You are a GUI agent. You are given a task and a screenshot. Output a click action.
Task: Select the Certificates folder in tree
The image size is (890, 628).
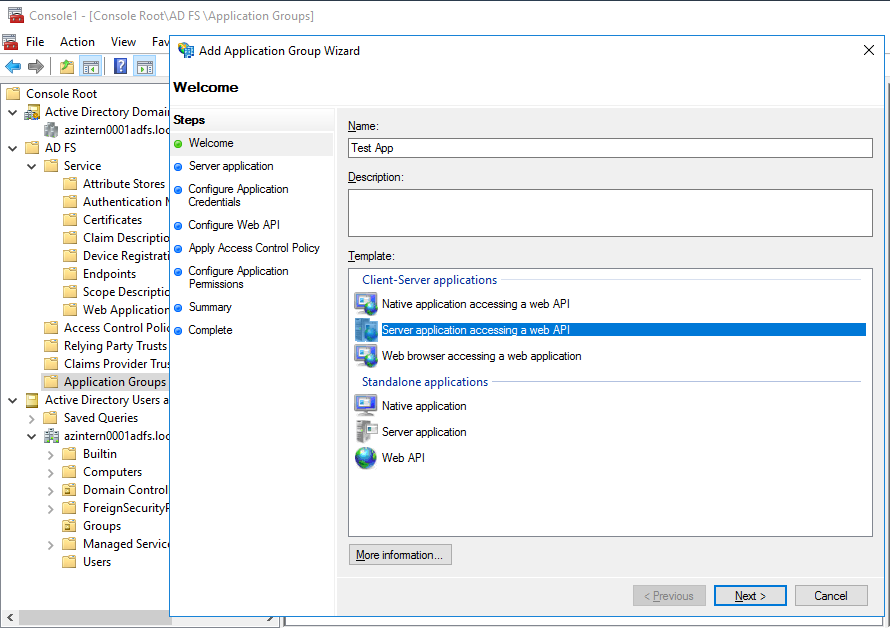(x=112, y=220)
